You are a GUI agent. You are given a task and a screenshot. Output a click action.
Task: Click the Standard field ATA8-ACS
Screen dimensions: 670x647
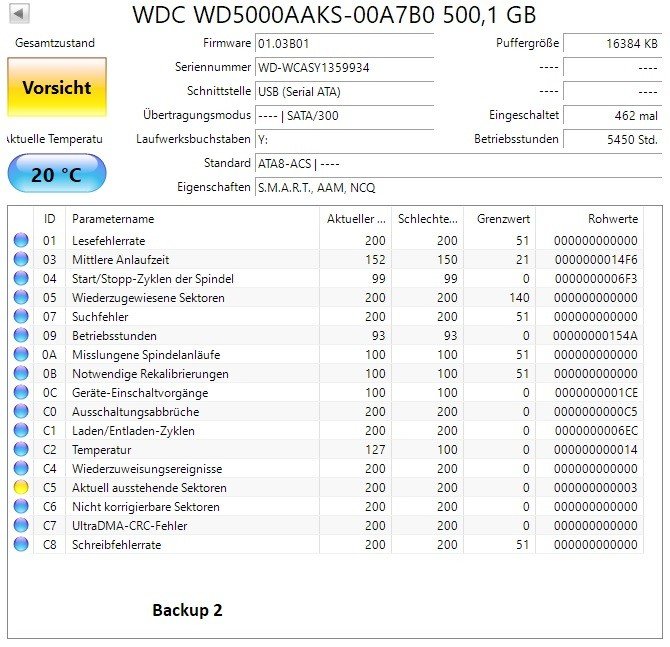[458, 164]
